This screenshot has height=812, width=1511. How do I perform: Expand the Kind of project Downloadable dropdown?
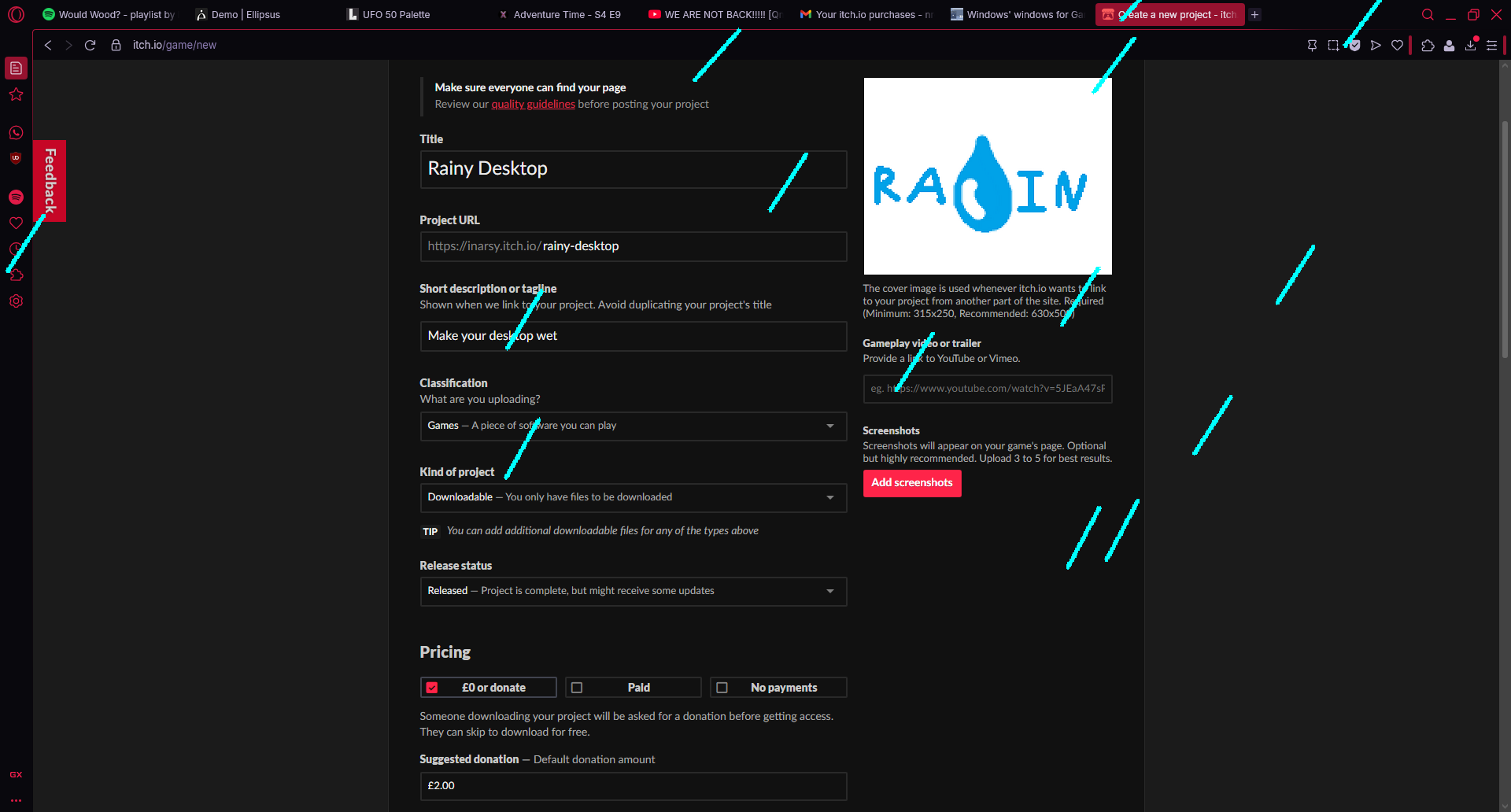(x=634, y=497)
